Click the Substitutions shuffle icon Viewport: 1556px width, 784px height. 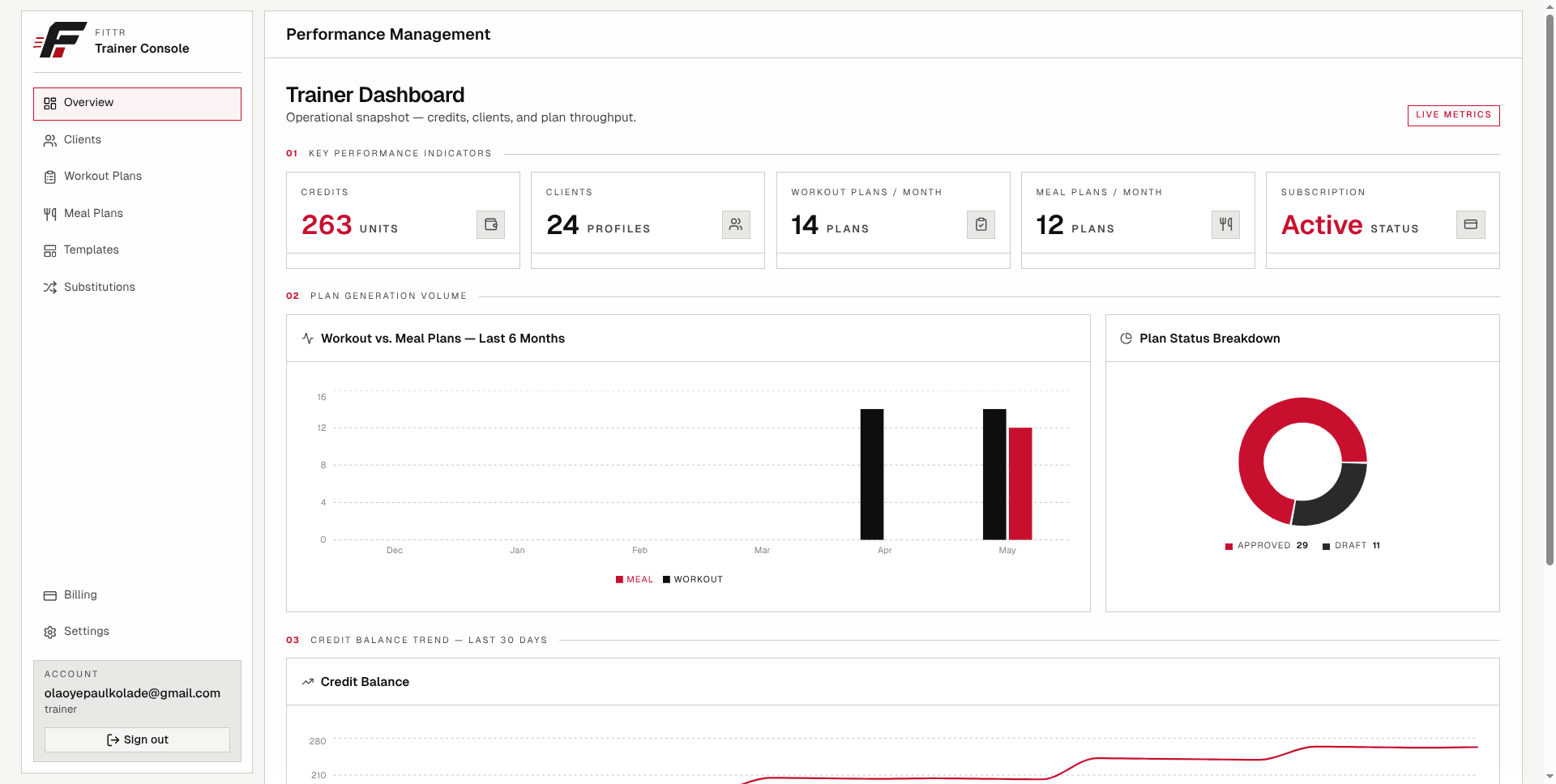(x=50, y=288)
